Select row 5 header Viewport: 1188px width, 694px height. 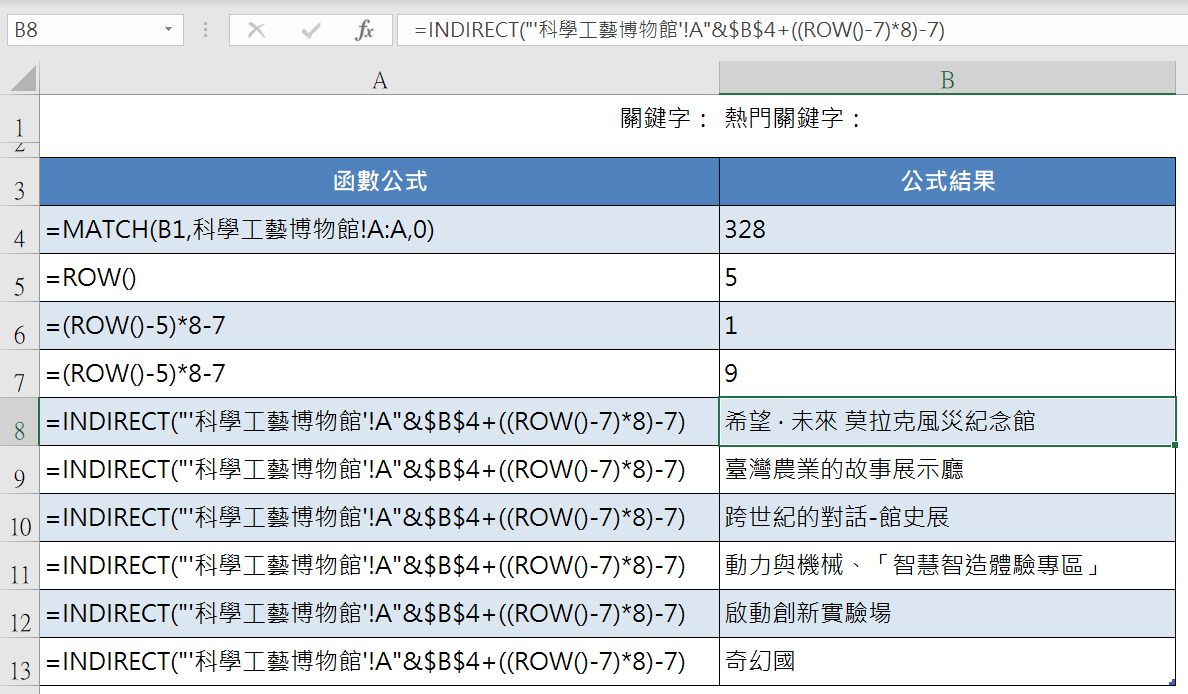click(20, 278)
